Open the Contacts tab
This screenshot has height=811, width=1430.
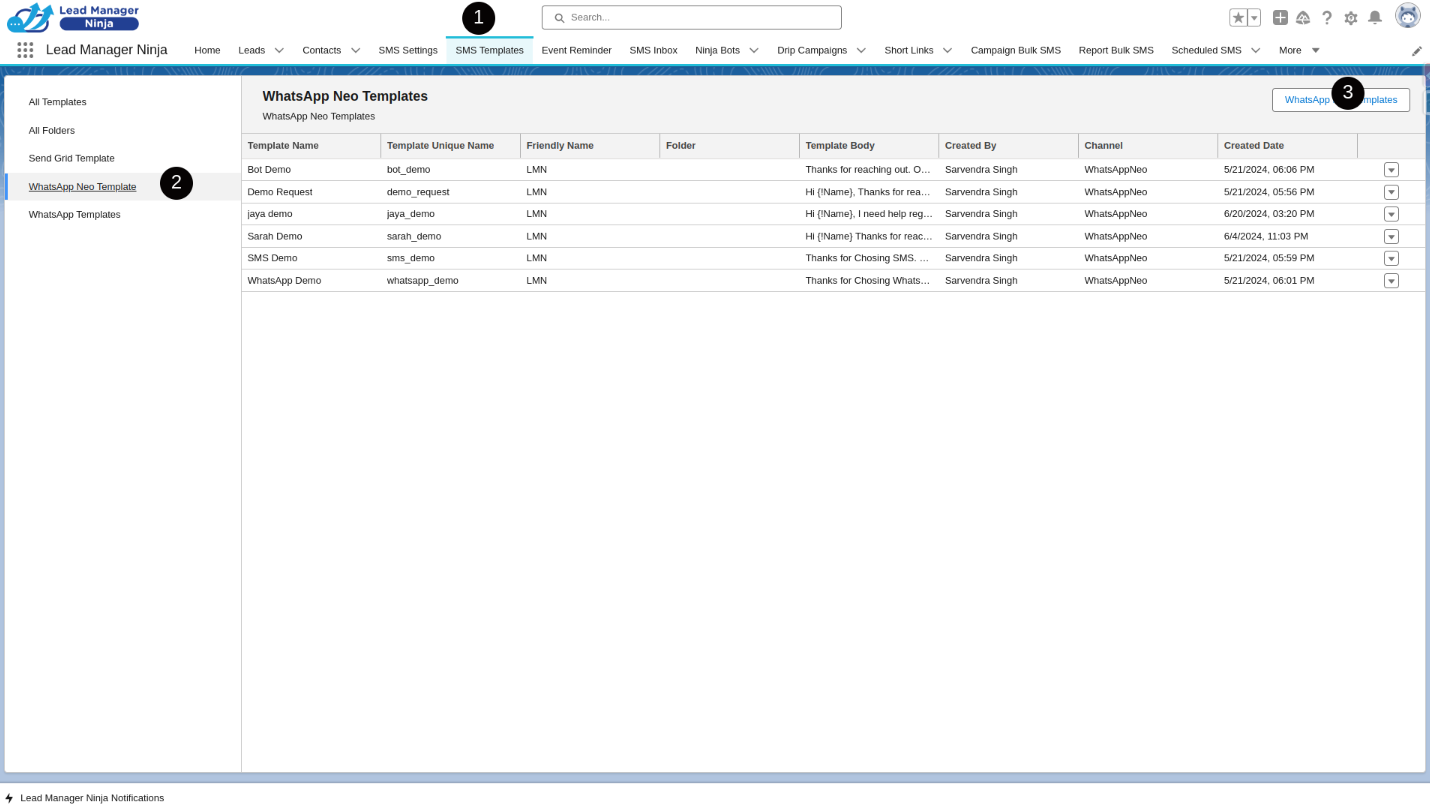point(322,50)
